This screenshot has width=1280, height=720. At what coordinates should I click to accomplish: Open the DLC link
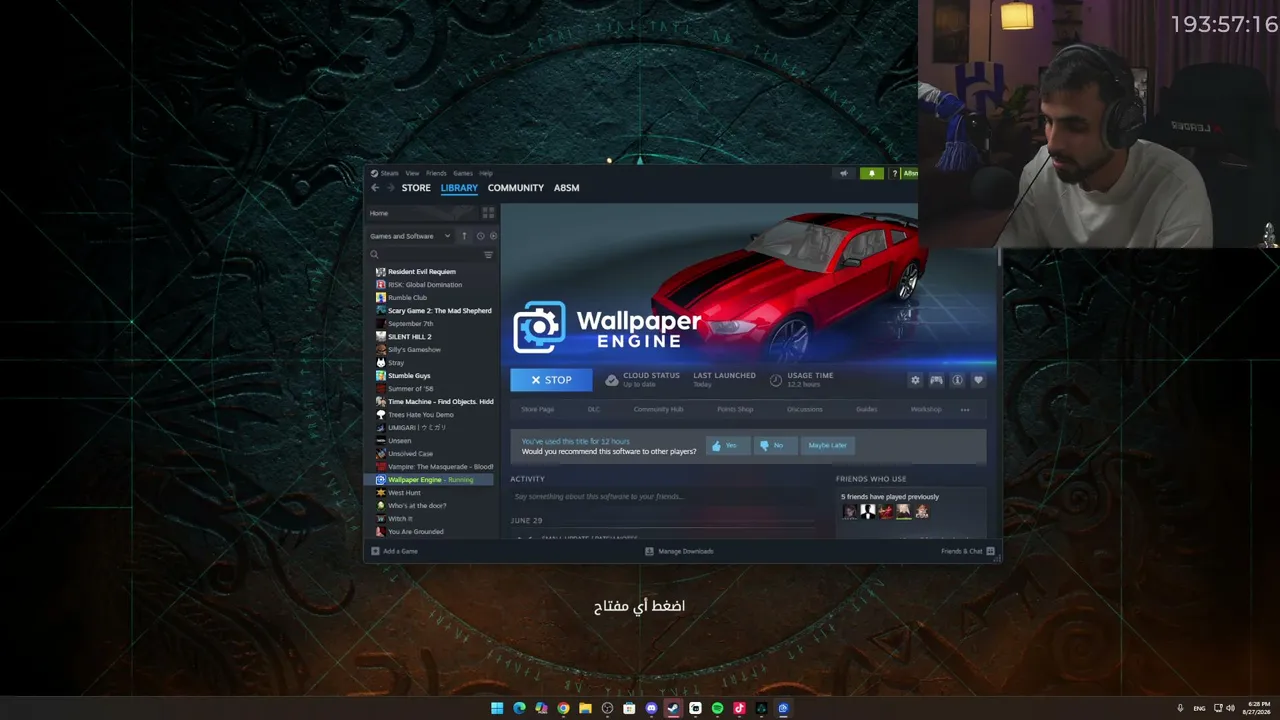[x=594, y=409]
